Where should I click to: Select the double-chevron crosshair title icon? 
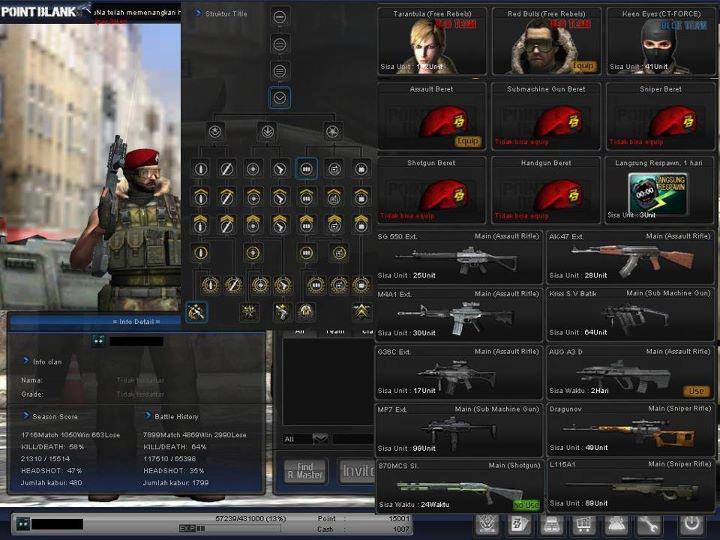click(253, 225)
